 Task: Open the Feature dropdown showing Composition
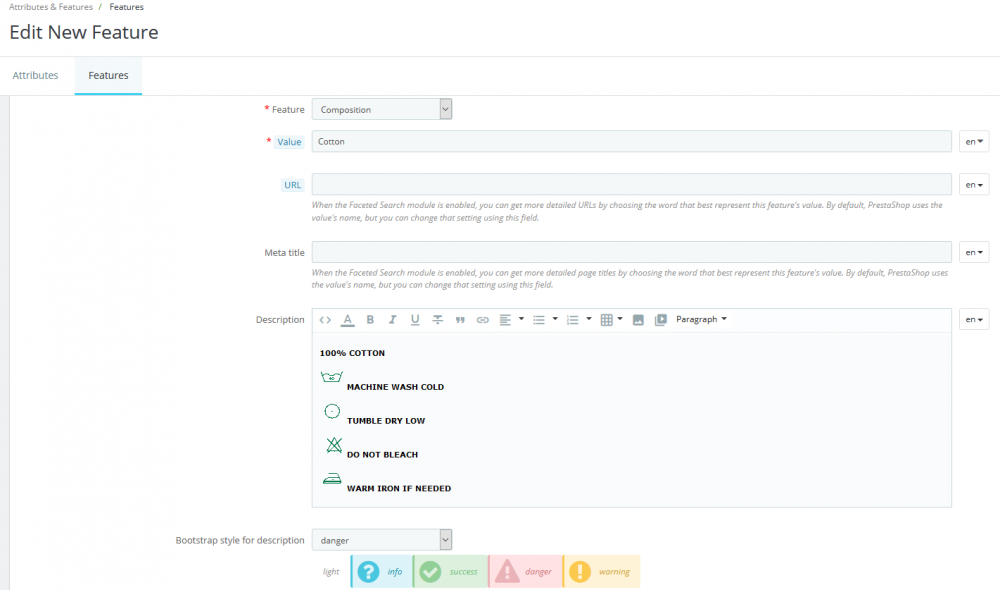coord(382,109)
